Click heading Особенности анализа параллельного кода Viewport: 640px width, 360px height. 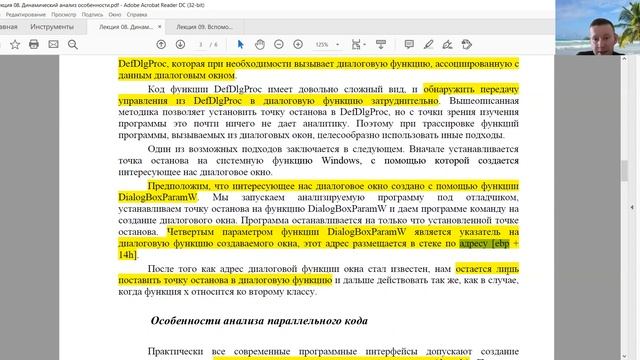click(x=259, y=321)
